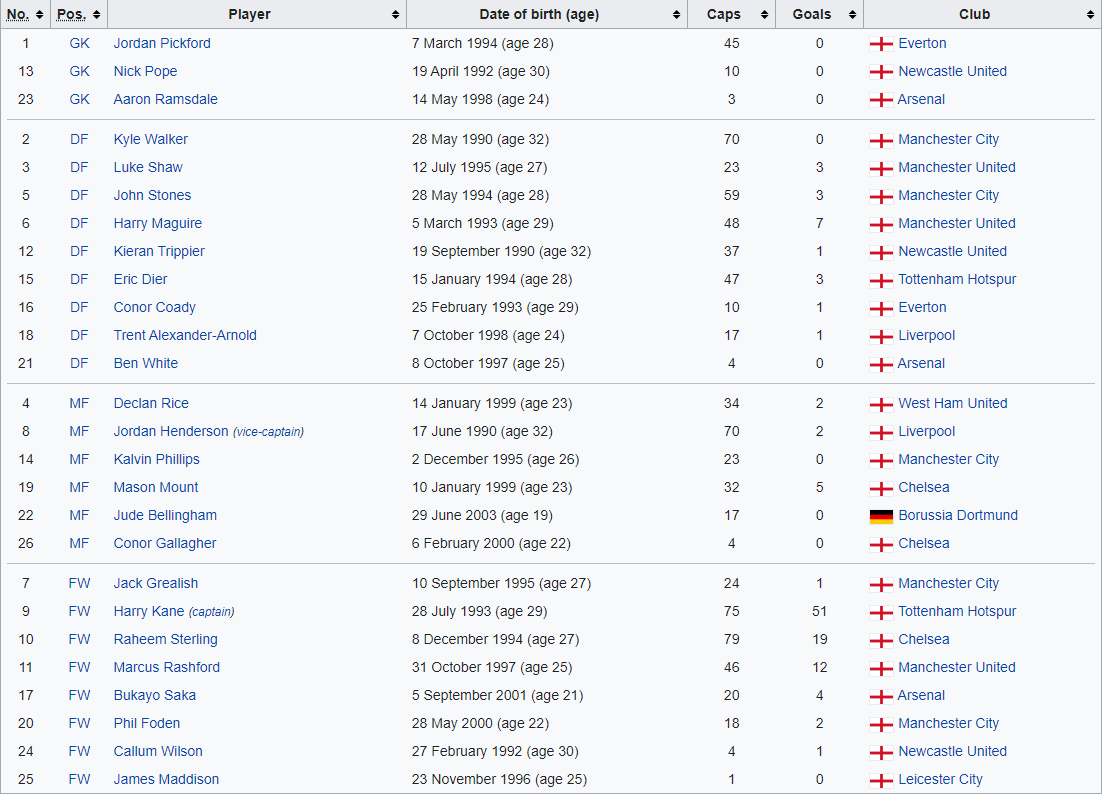Click flag icon in Bukayo Saka's club cell
This screenshot has width=1102, height=794.
click(x=880, y=696)
